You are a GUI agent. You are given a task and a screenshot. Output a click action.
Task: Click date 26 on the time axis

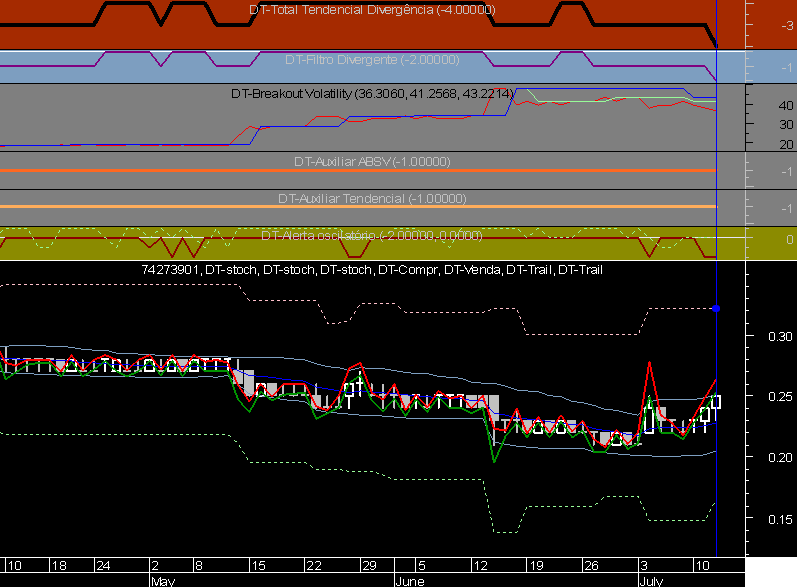point(591,566)
